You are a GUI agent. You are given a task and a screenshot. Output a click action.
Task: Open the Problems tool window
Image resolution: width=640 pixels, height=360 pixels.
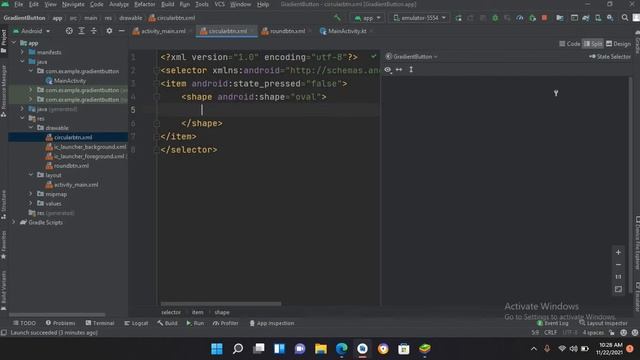coord(60,323)
